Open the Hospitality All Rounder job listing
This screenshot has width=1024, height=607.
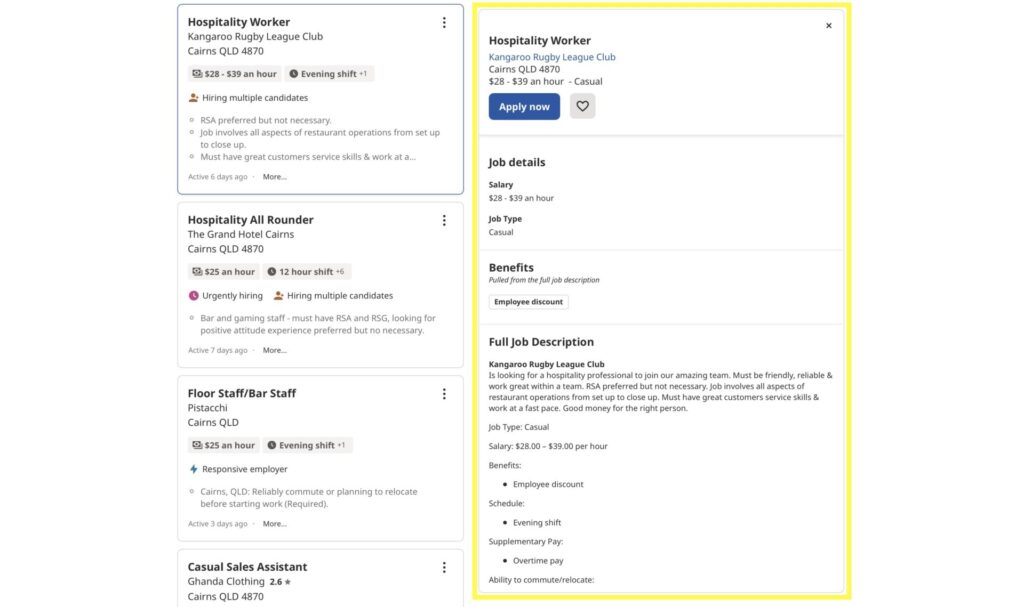(x=250, y=220)
